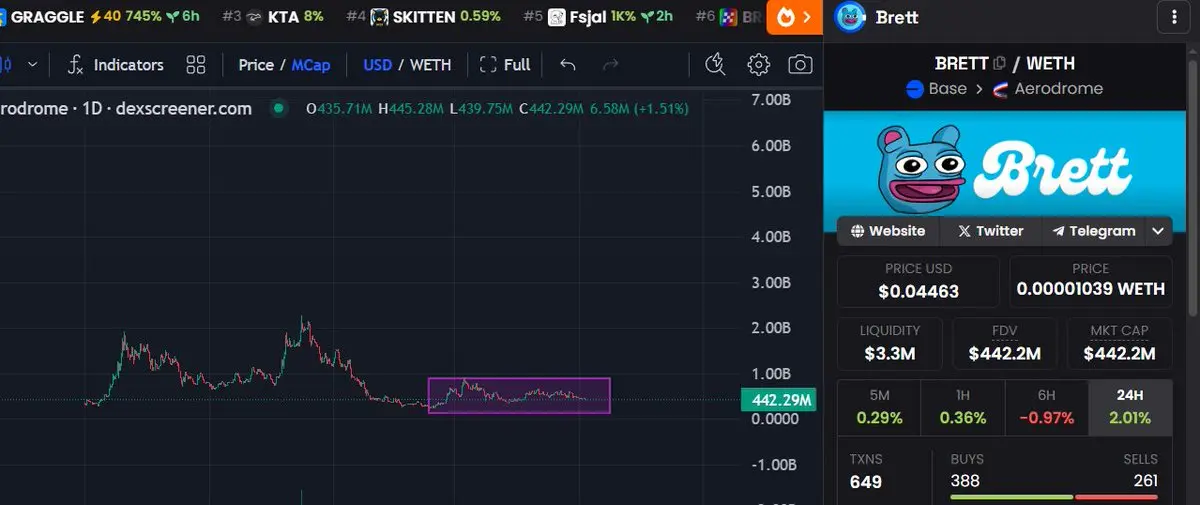The image size is (1200, 505).
Task: Click the PRICE USD $0.04463 box
Action: coord(918,281)
